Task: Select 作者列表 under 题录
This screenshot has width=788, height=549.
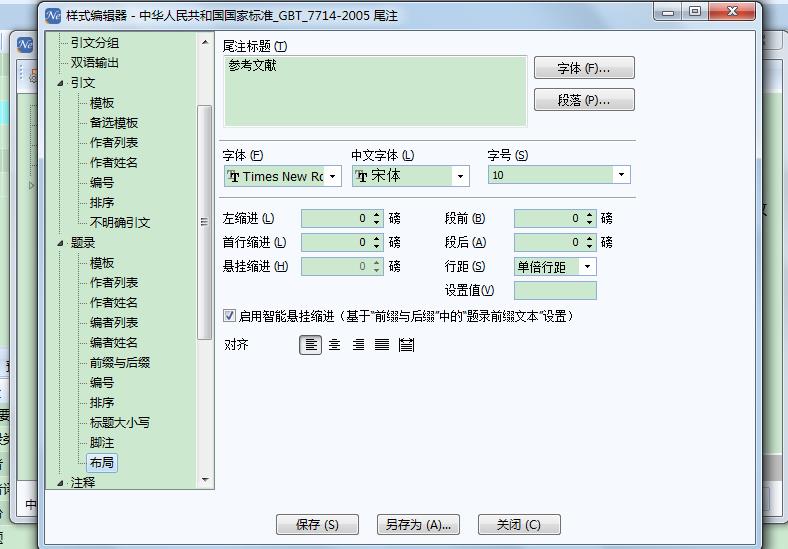Action: click(114, 283)
